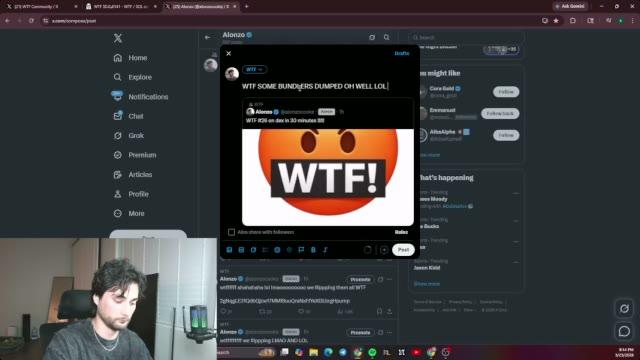Screen dimensions: 640x360
Task: Switch to WTF / SOL browser tab
Action: point(121,7)
